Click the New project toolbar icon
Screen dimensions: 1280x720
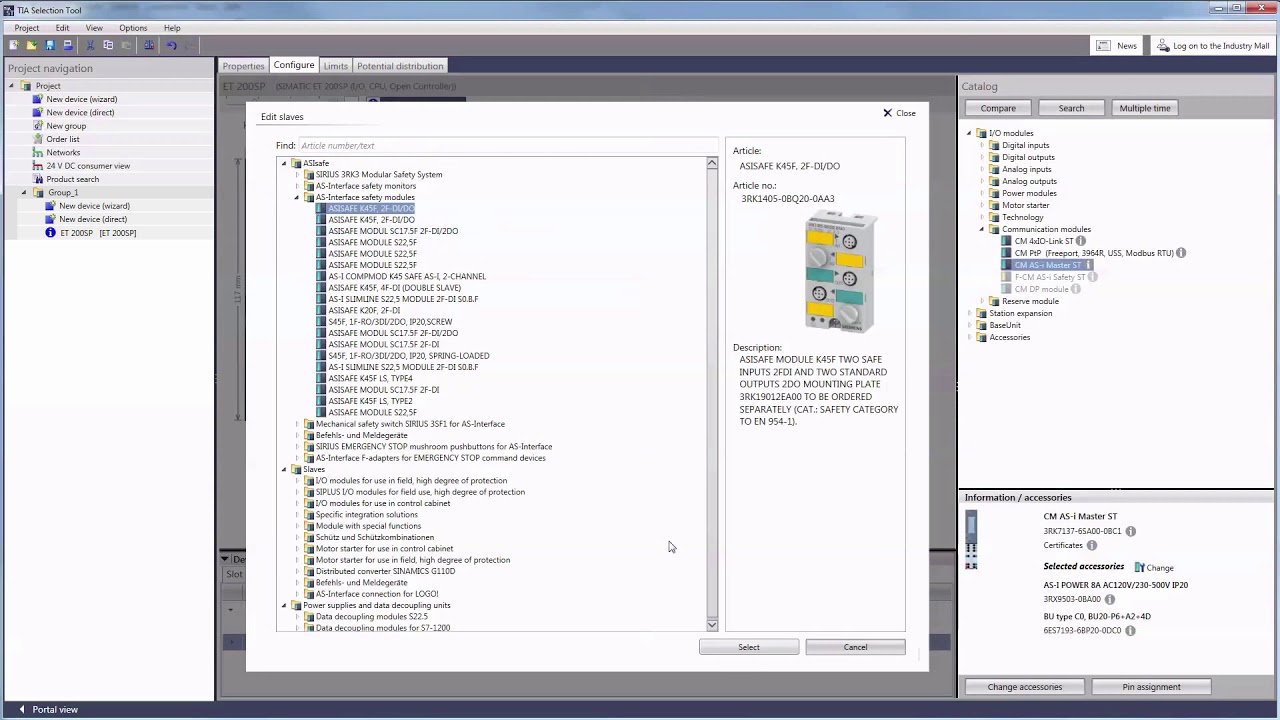pyautogui.click(x=13, y=45)
